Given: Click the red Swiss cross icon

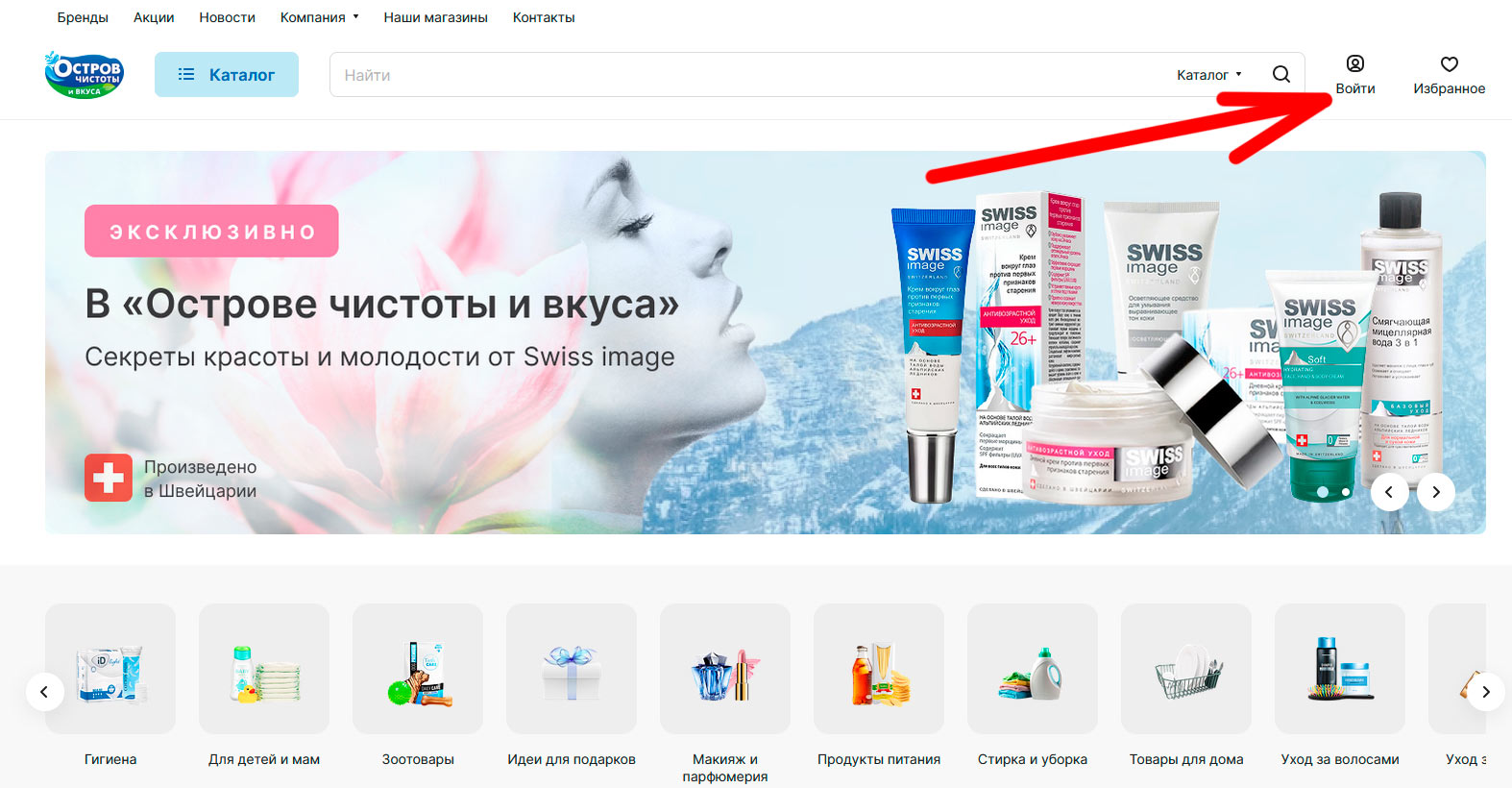Looking at the screenshot, I should pyautogui.click(x=109, y=478).
